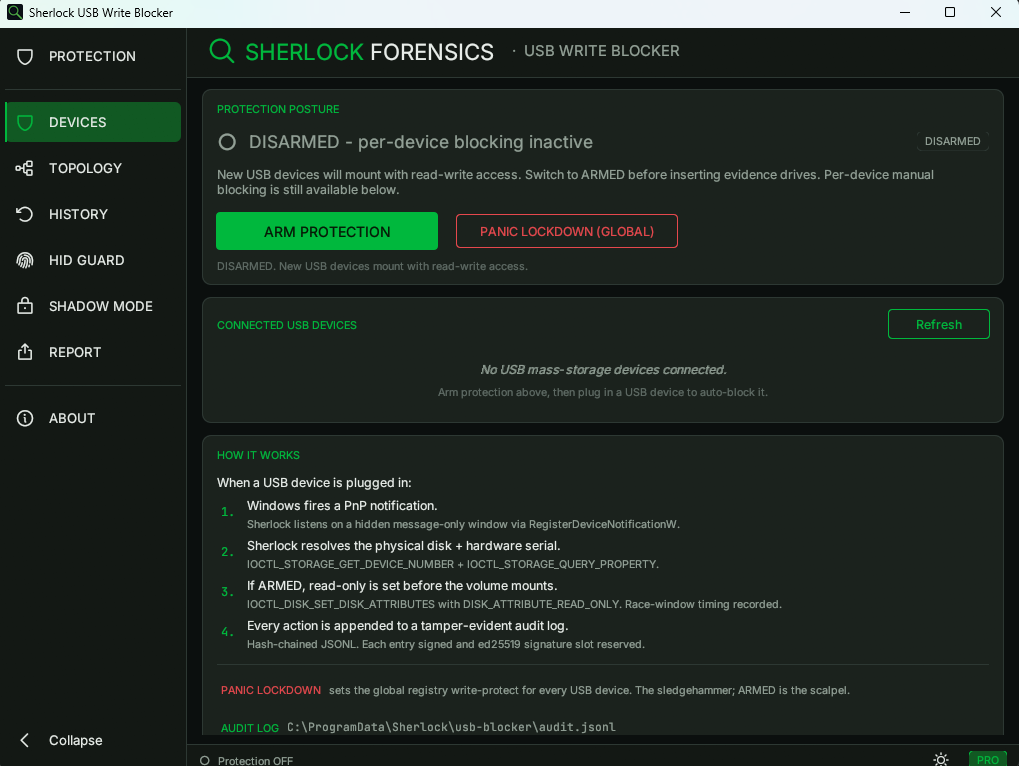Screen dimensions: 1019x766
Task: Open the REPORT page
Action: (x=93, y=352)
